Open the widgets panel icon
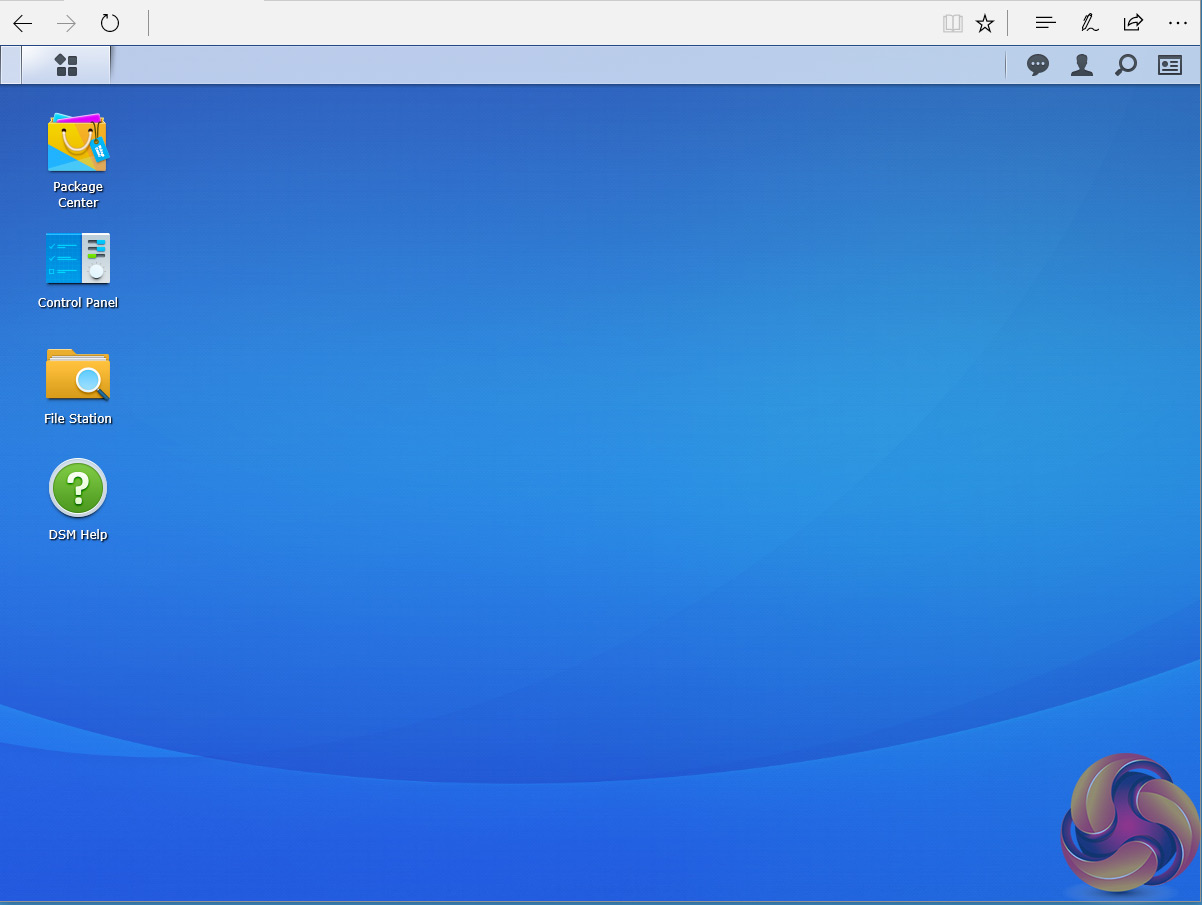This screenshot has height=905, width=1202. pyautogui.click(x=1170, y=65)
